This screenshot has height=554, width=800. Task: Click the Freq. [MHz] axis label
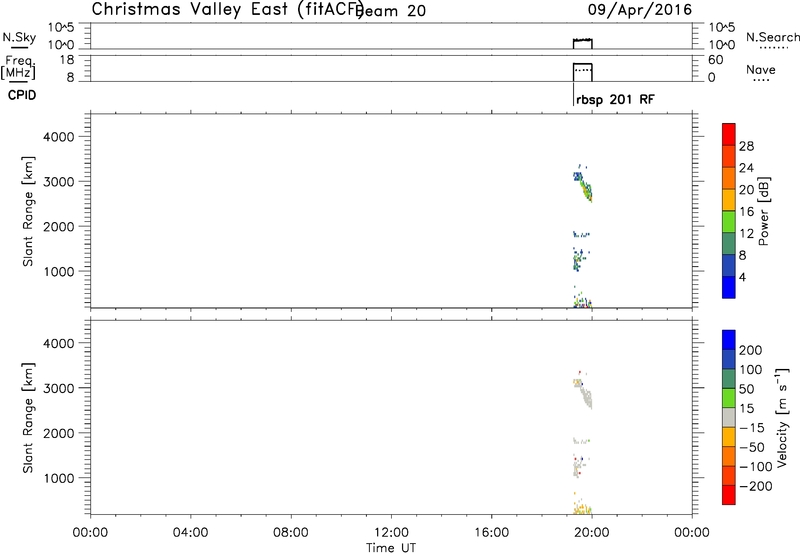pyautogui.click(x=19, y=67)
